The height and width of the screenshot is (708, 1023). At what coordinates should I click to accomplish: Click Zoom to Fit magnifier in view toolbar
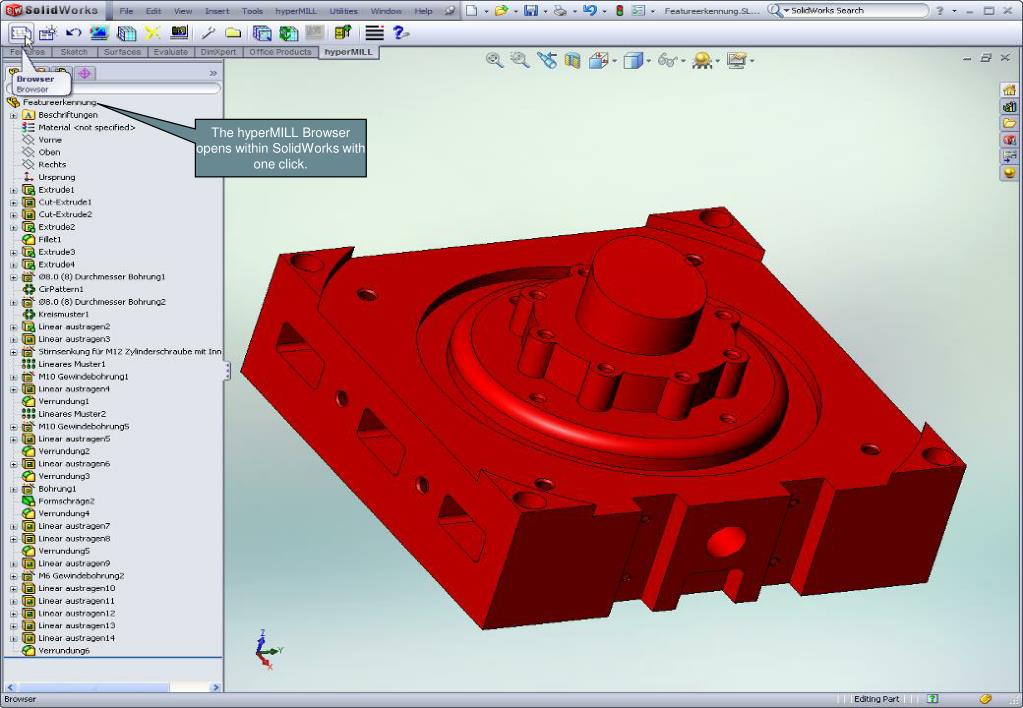pyautogui.click(x=495, y=60)
